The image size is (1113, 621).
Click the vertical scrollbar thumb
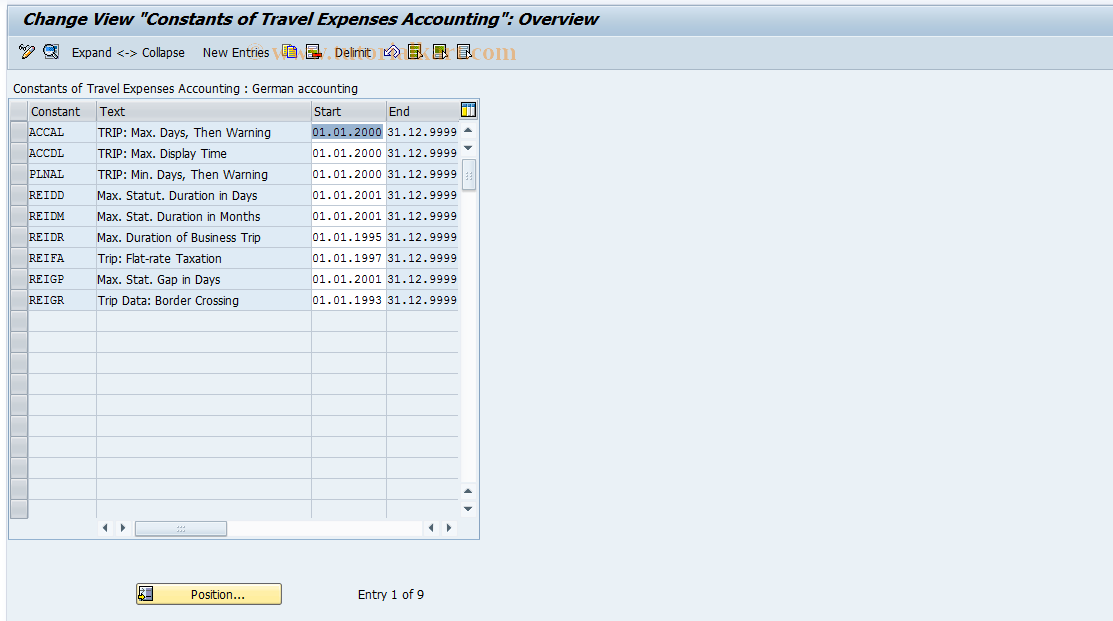pos(468,175)
